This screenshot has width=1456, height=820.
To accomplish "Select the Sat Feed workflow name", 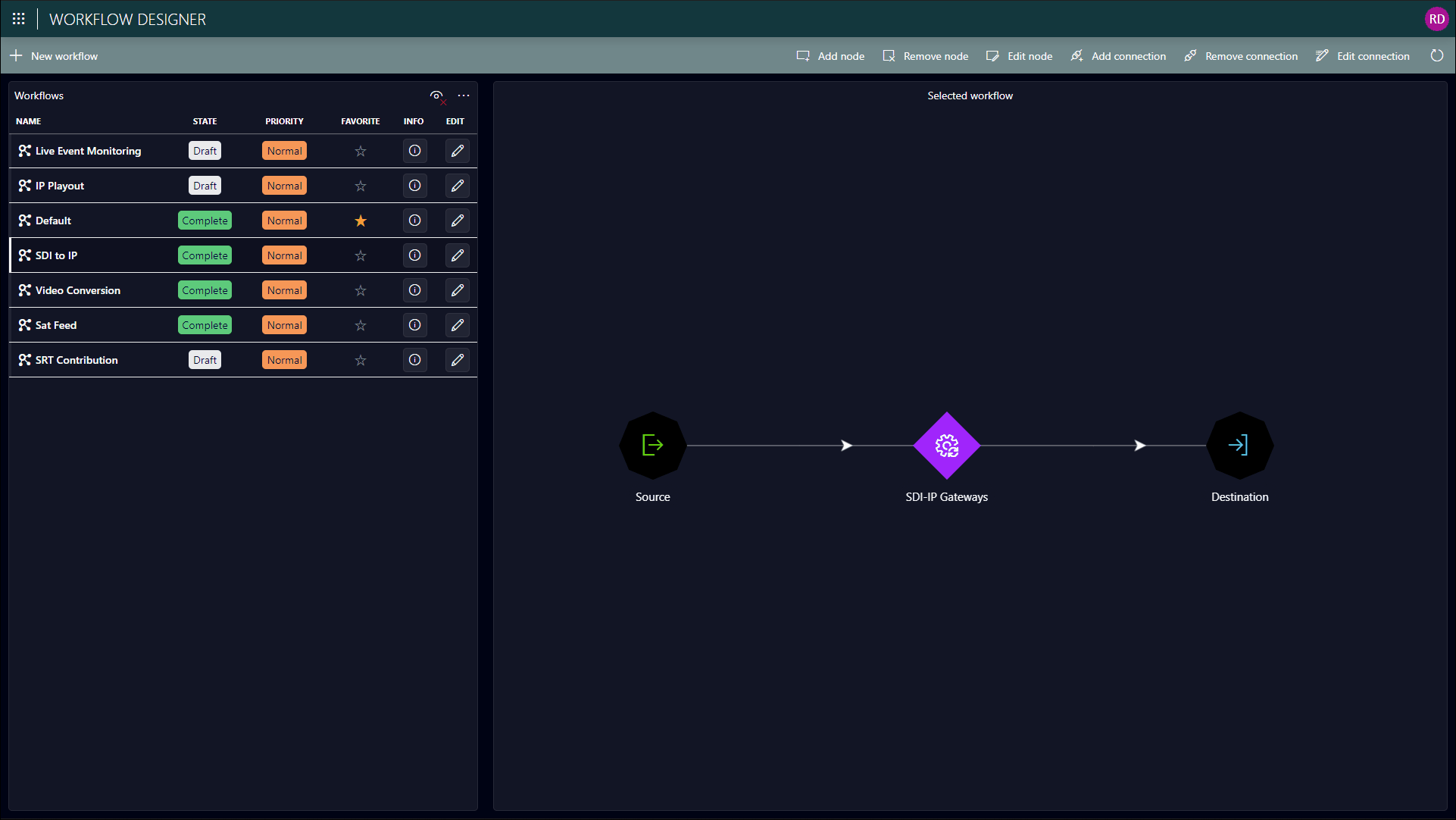I will (x=56, y=325).
